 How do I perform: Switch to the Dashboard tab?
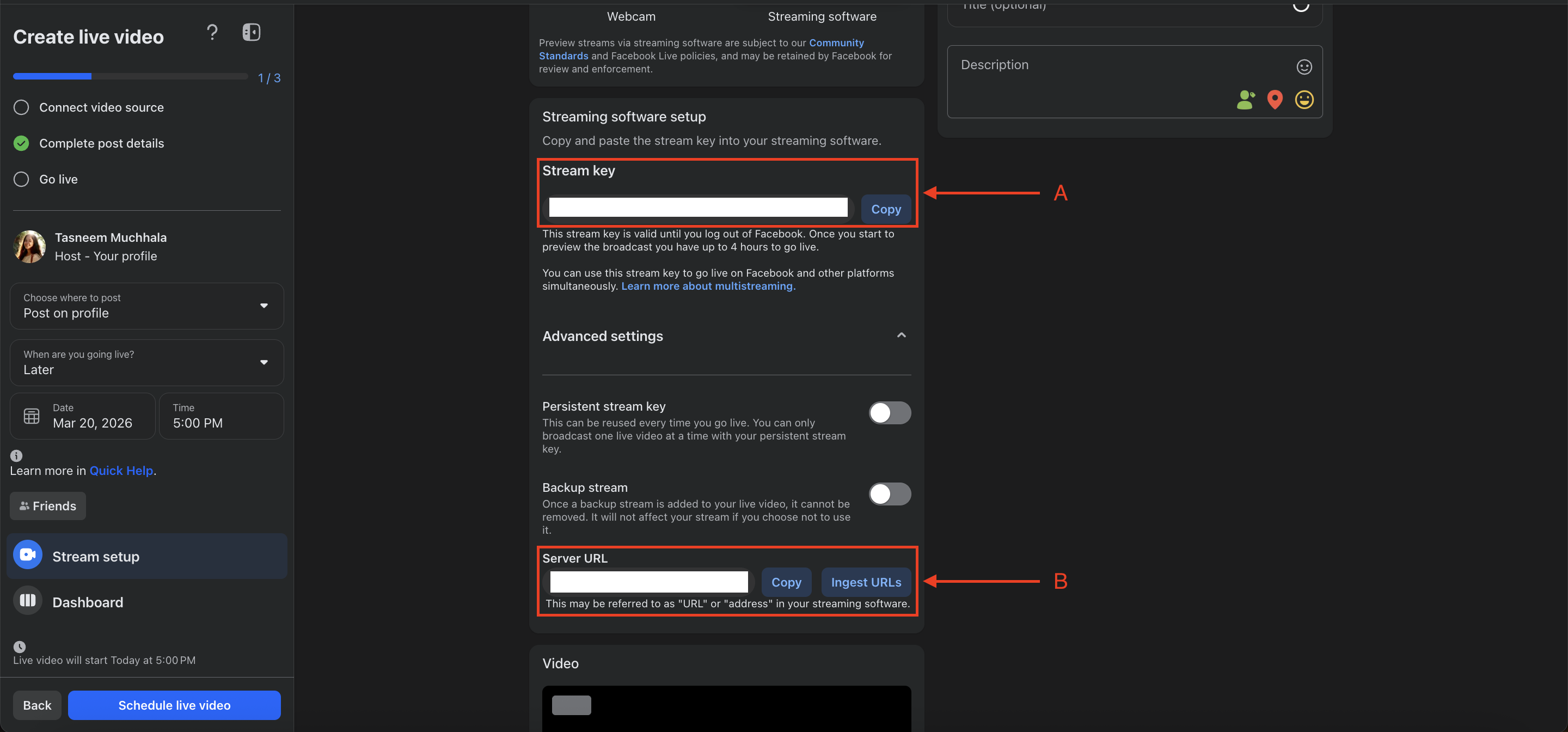coord(87,602)
